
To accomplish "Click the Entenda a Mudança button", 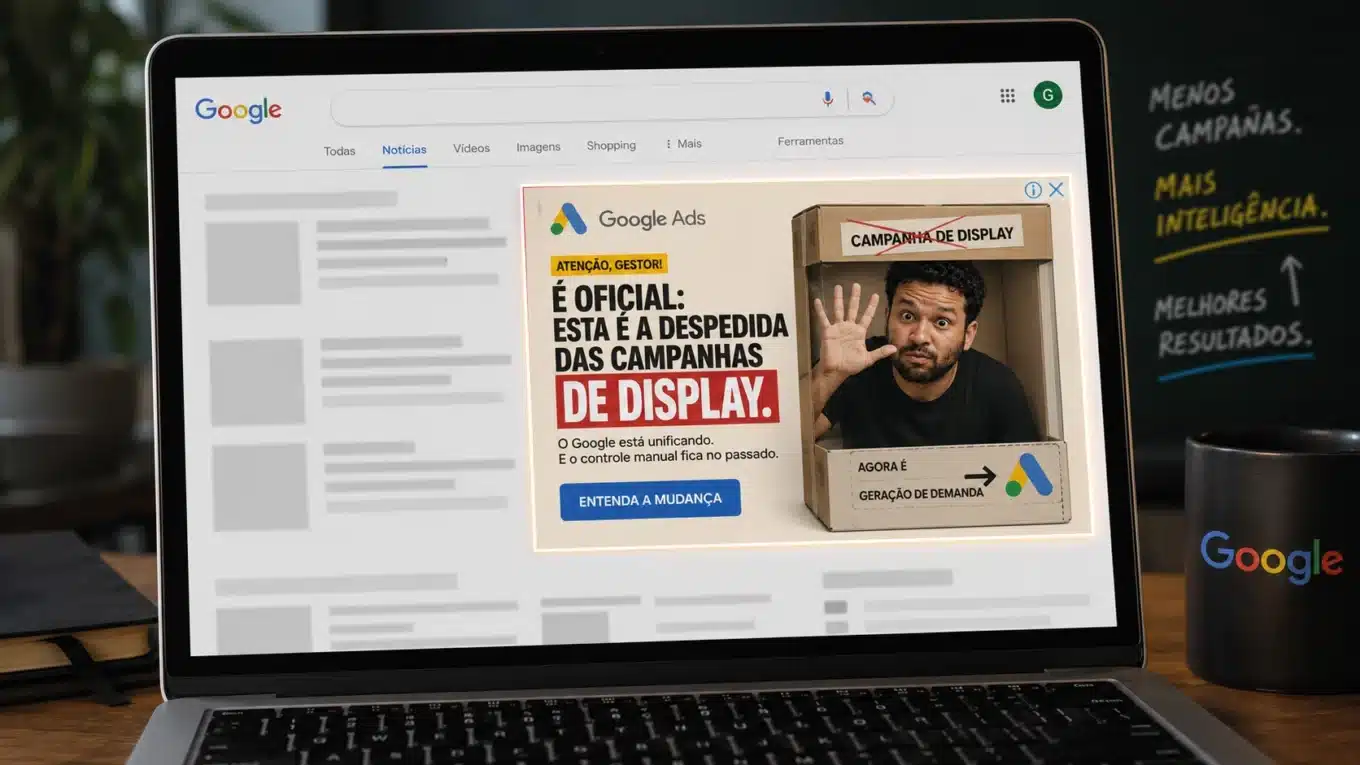I will 650,499.
